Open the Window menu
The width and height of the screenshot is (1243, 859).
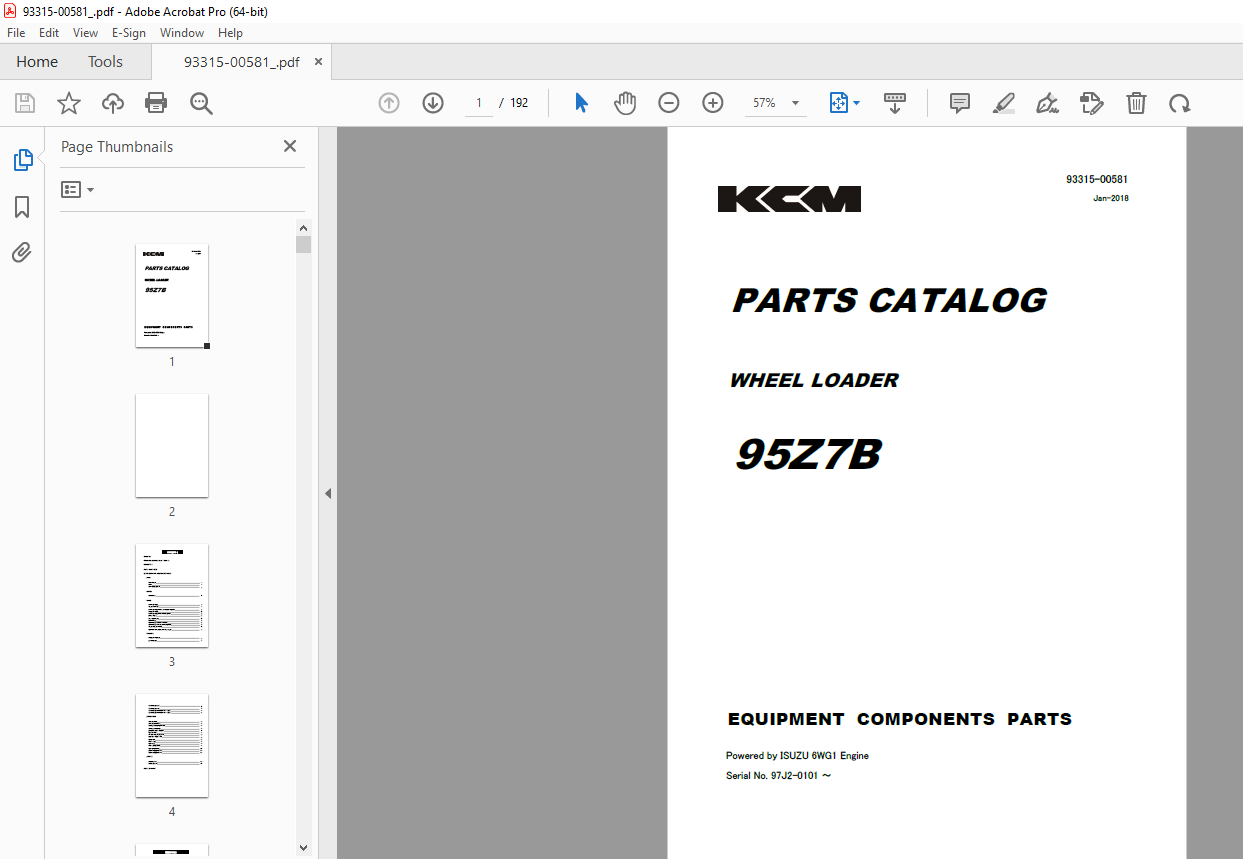pyautogui.click(x=182, y=32)
